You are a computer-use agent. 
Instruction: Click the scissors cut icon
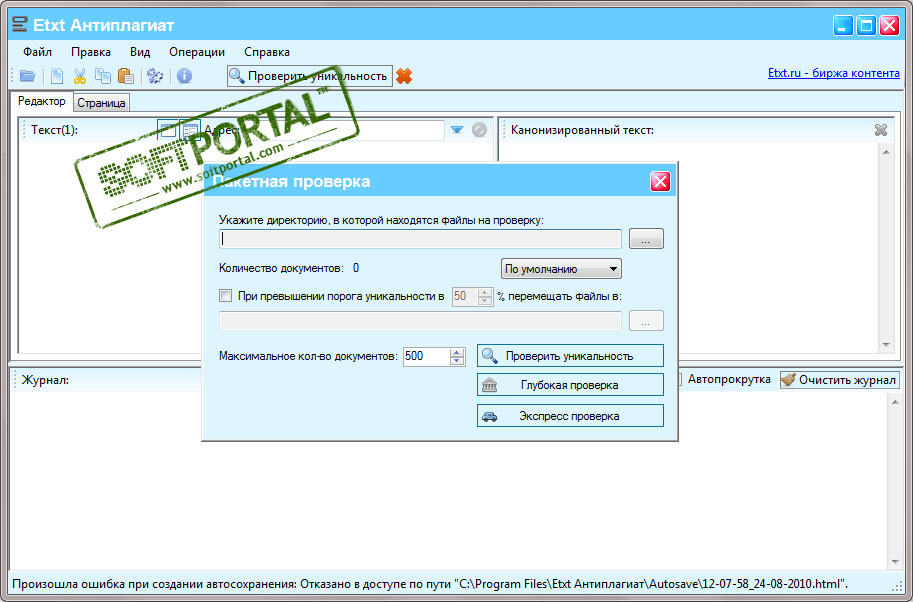coord(80,76)
